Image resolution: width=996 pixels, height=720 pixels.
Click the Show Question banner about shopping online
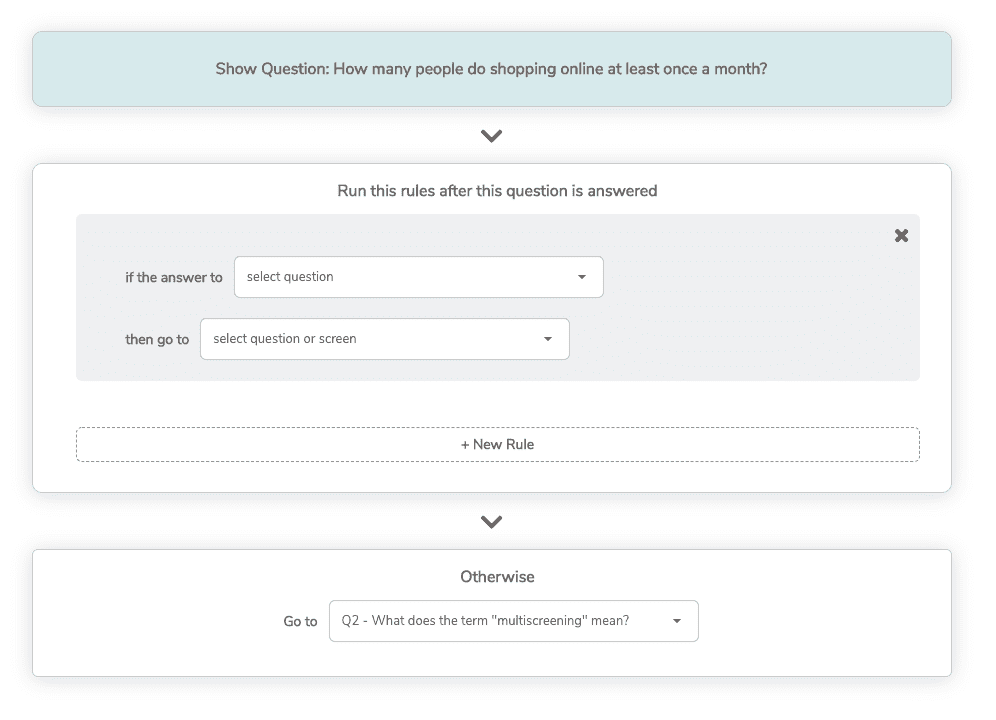[x=492, y=69]
